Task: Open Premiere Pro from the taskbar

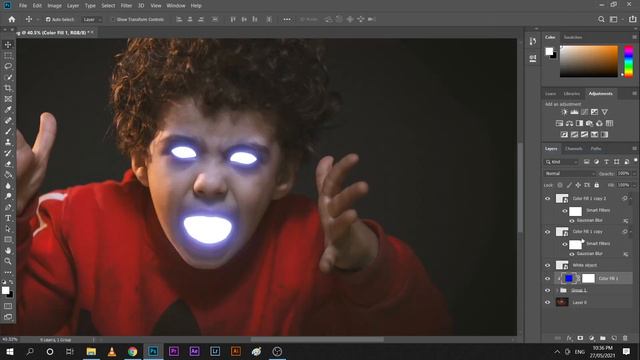Action: pyautogui.click(x=174, y=351)
